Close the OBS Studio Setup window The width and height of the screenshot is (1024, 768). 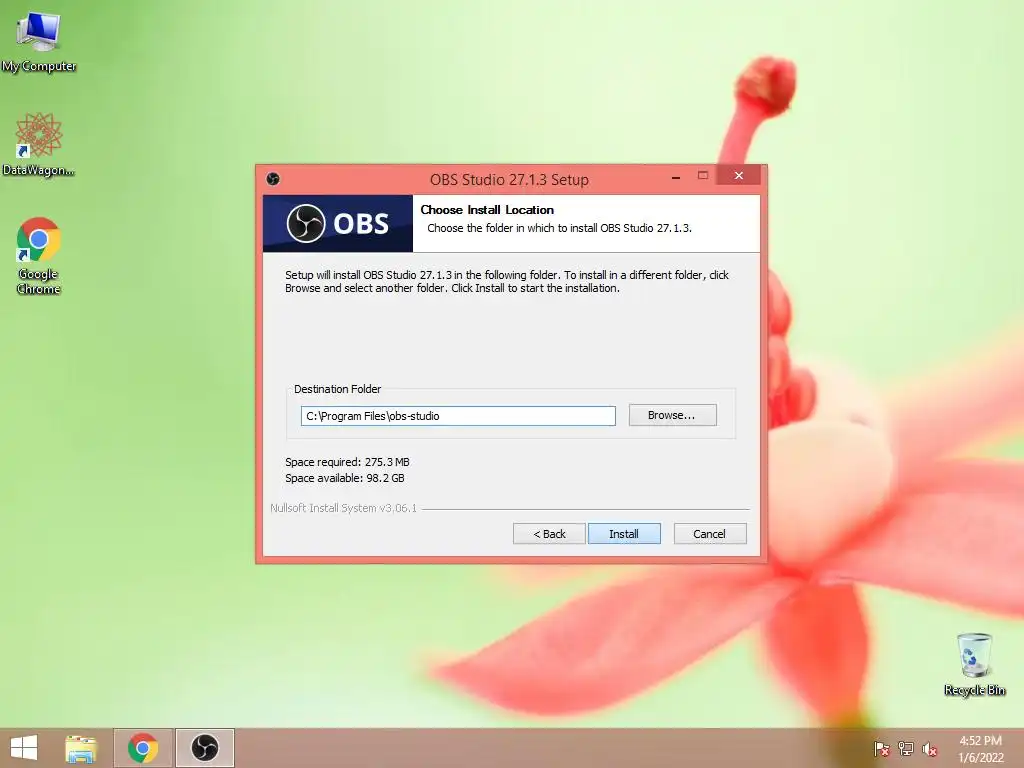[x=739, y=176]
